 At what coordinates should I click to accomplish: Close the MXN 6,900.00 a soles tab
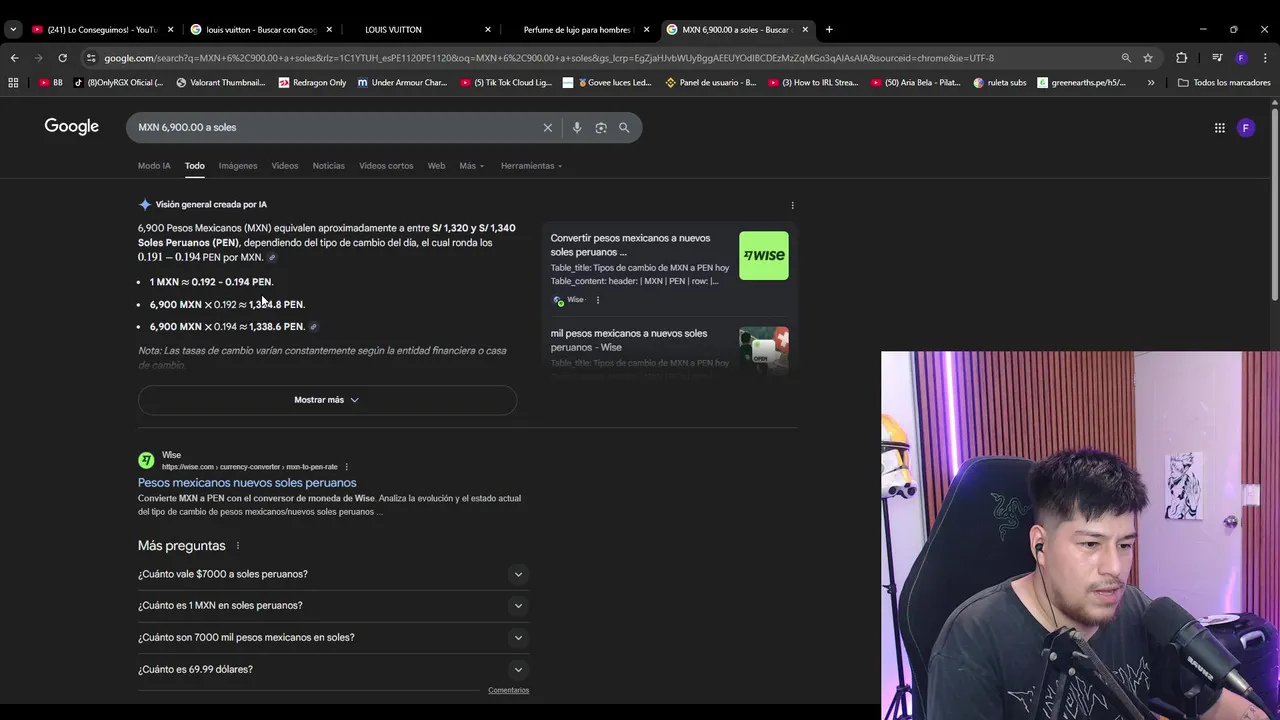point(805,30)
